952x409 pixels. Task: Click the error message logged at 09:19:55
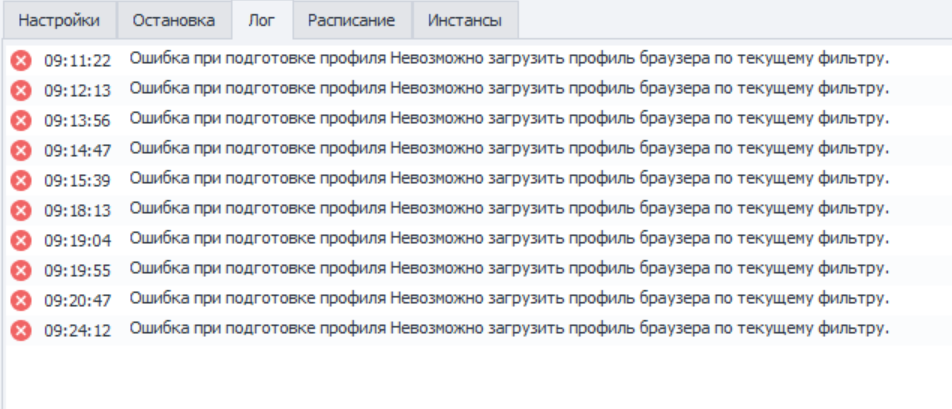[509, 268]
